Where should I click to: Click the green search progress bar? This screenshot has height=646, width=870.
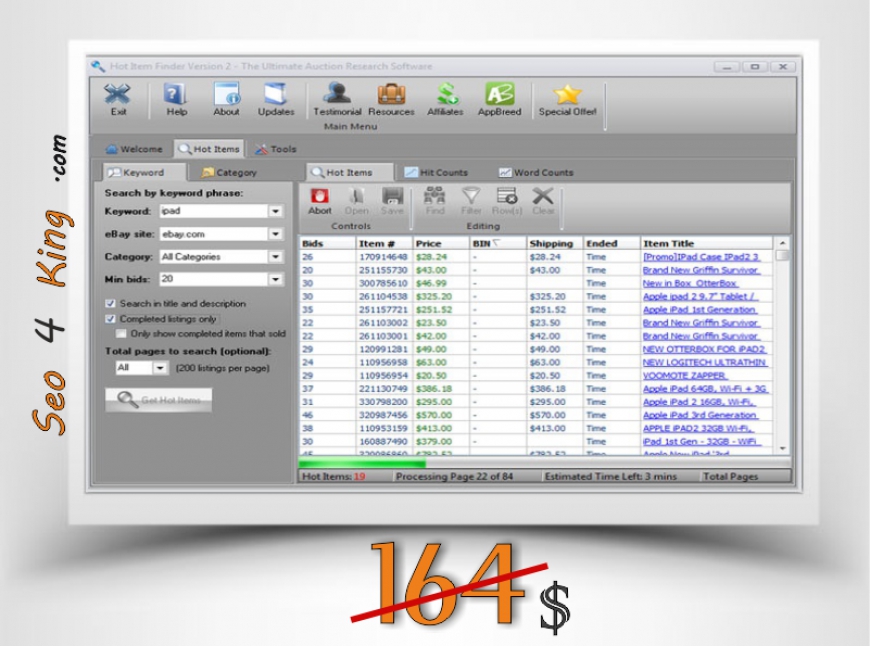click(362, 463)
